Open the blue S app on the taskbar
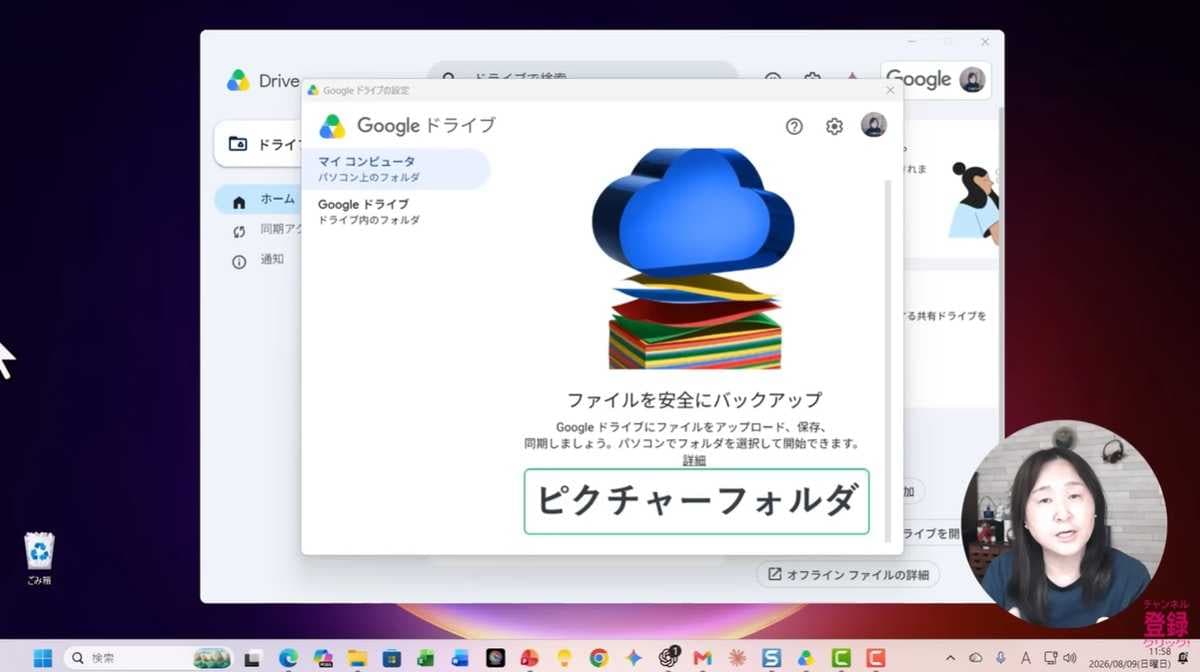Image resolution: width=1200 pixels, height=672 pixels. (771, 658)
